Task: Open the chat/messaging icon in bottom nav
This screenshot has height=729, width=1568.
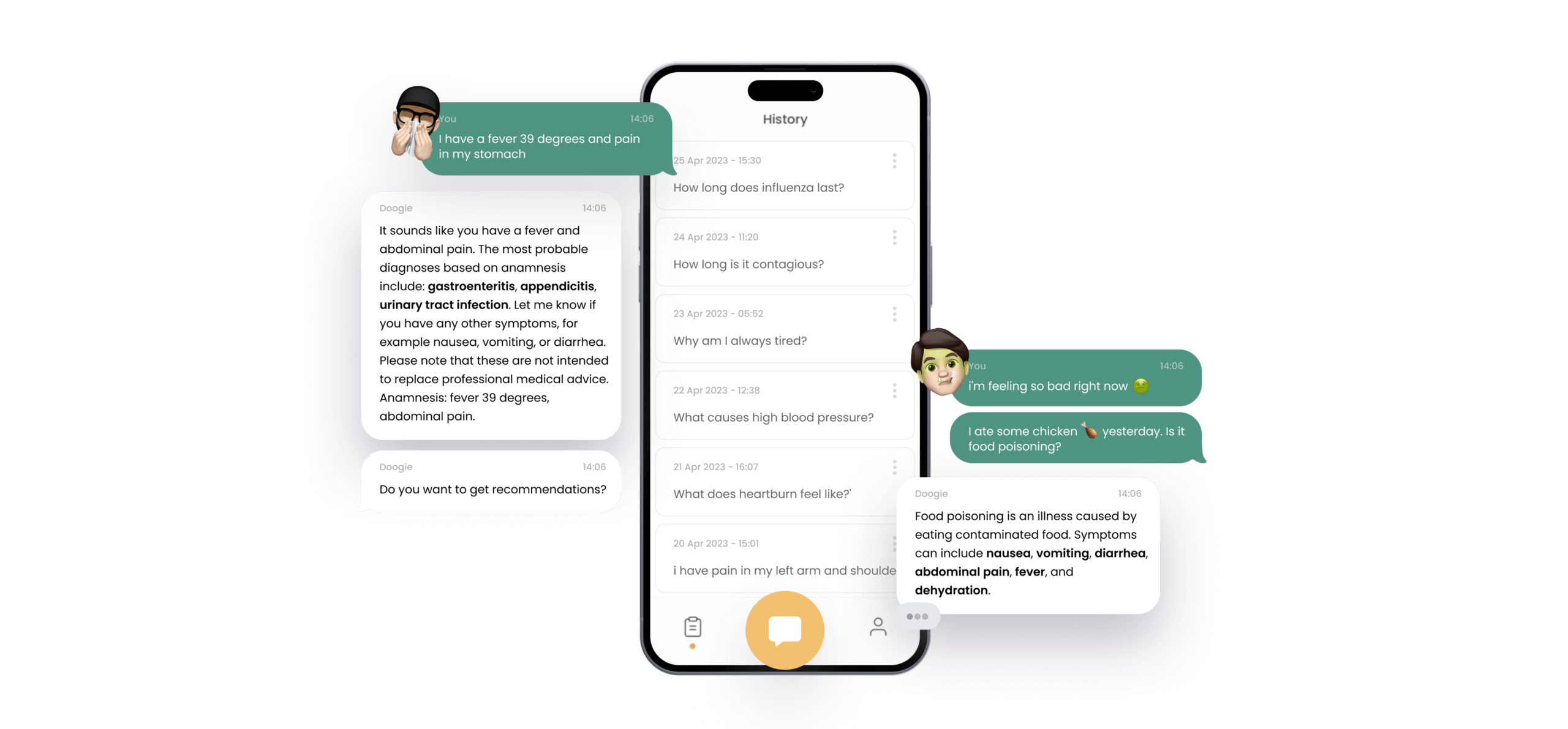Action: coord(785,628)
